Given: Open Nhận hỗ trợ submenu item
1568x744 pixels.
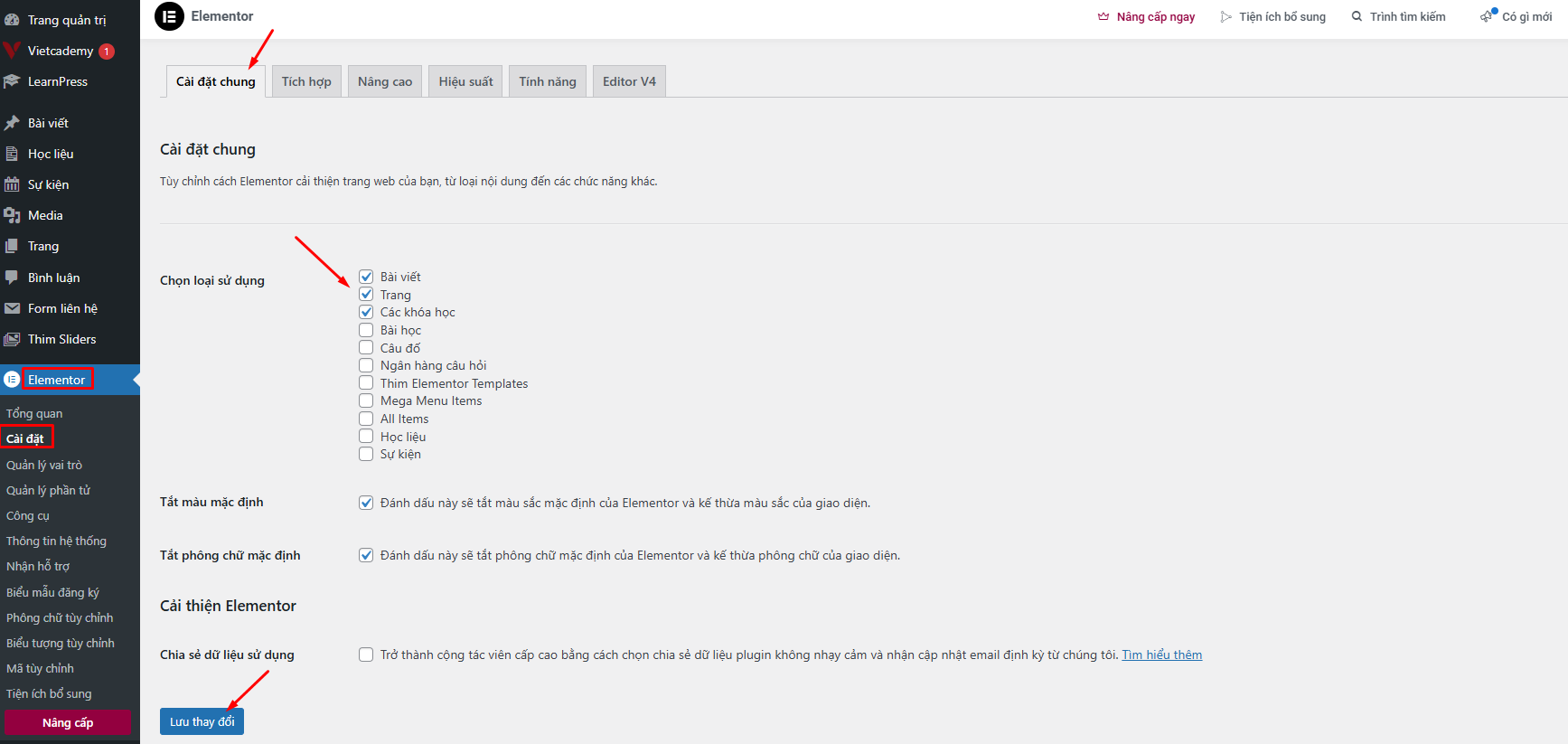Looking at the screenshot, I should 38,566.
